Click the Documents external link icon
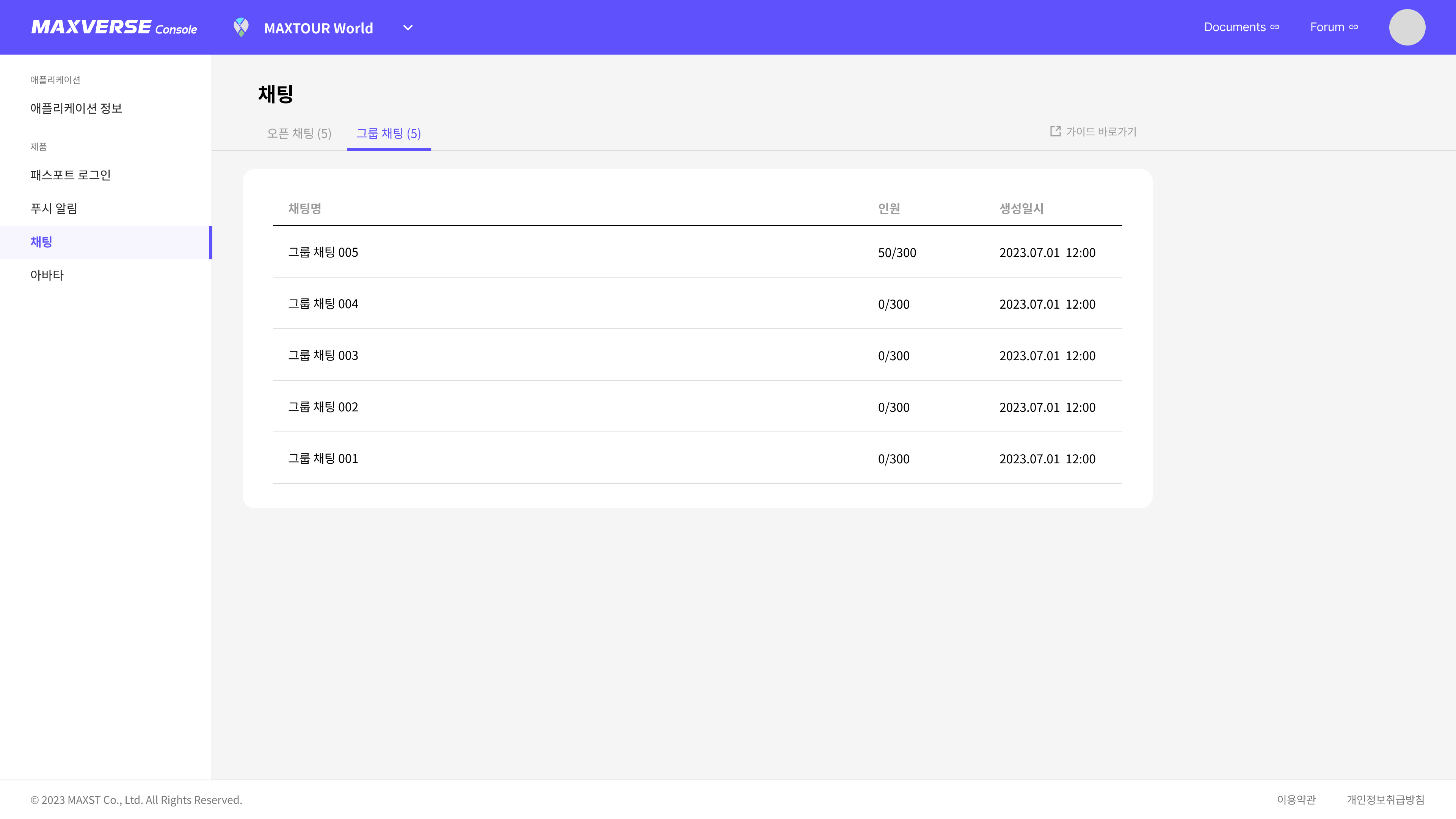Screen dimensions: 1456x819 tap(1274, 27)
